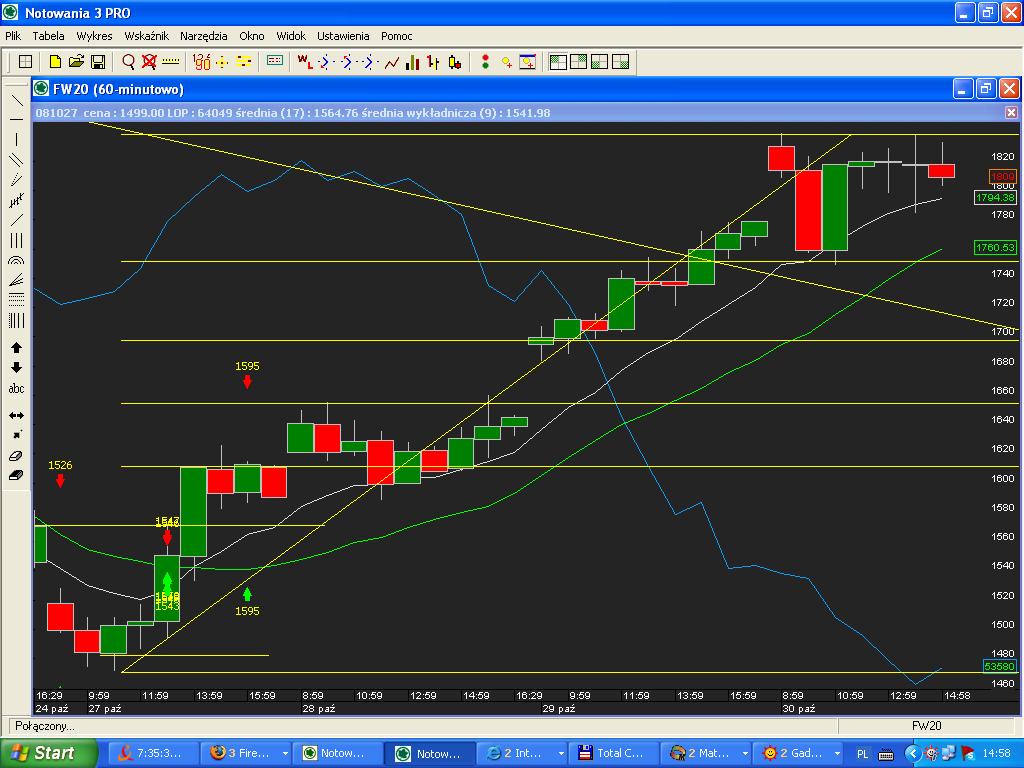Click the yellow ruler scale icon
Screen dimensions: 1024x768
[170, 62]
